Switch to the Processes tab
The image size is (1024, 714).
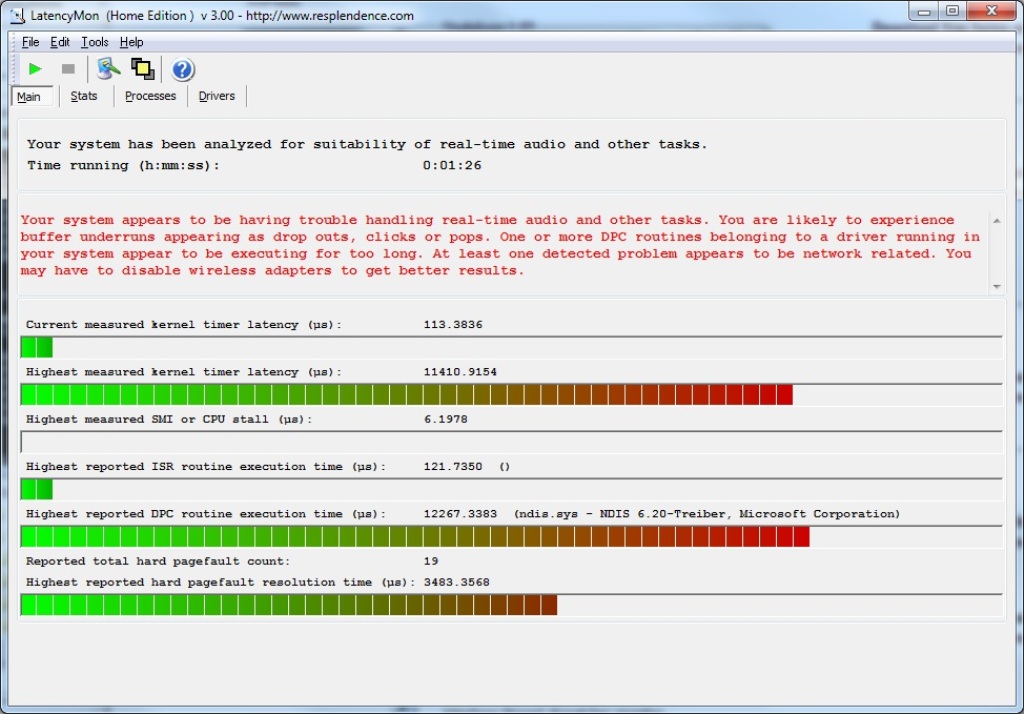pyautogui.click(x=150, y=96)
